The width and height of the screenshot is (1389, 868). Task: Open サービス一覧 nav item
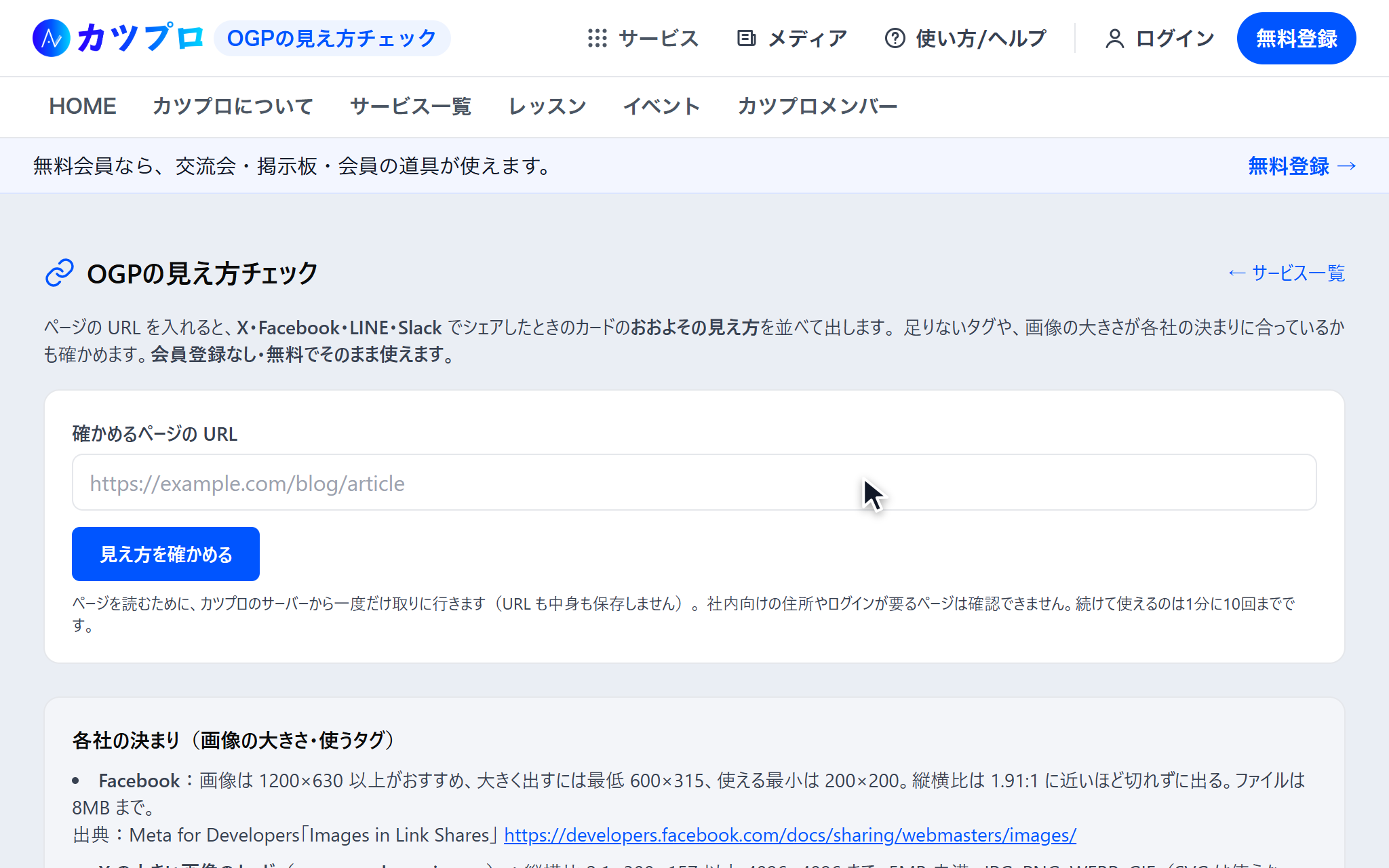coord(410,106)
